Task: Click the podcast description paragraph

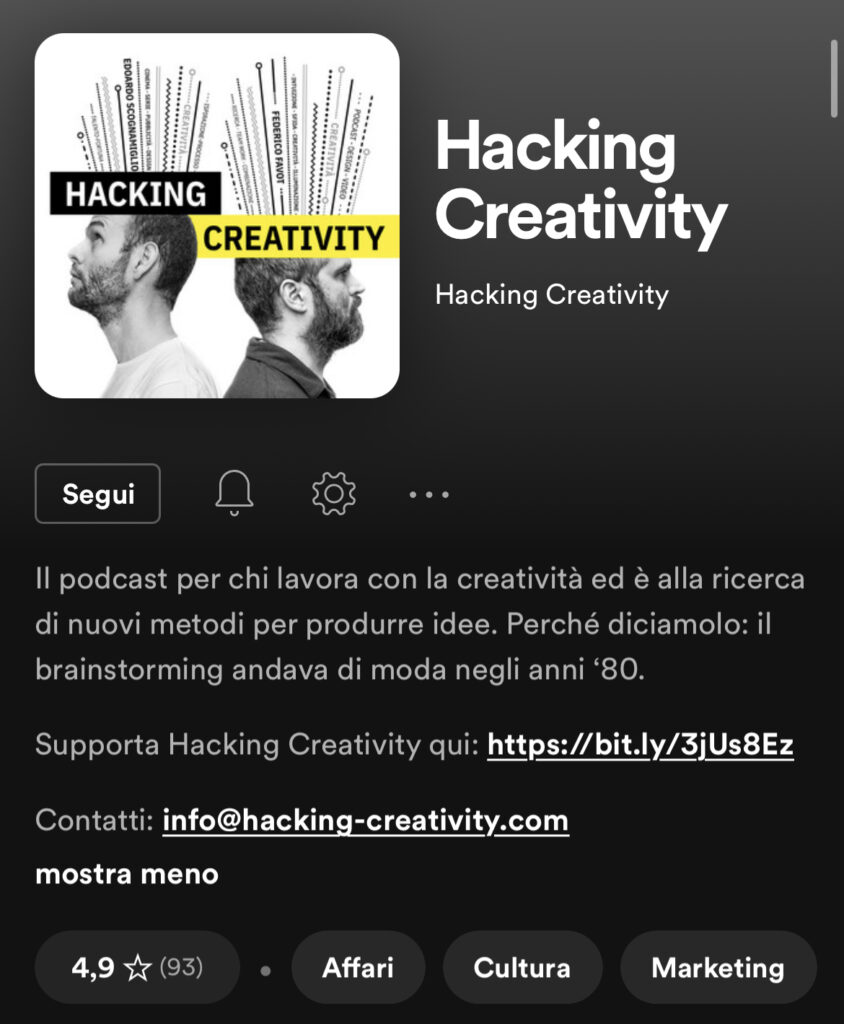Action: point(419,624)
